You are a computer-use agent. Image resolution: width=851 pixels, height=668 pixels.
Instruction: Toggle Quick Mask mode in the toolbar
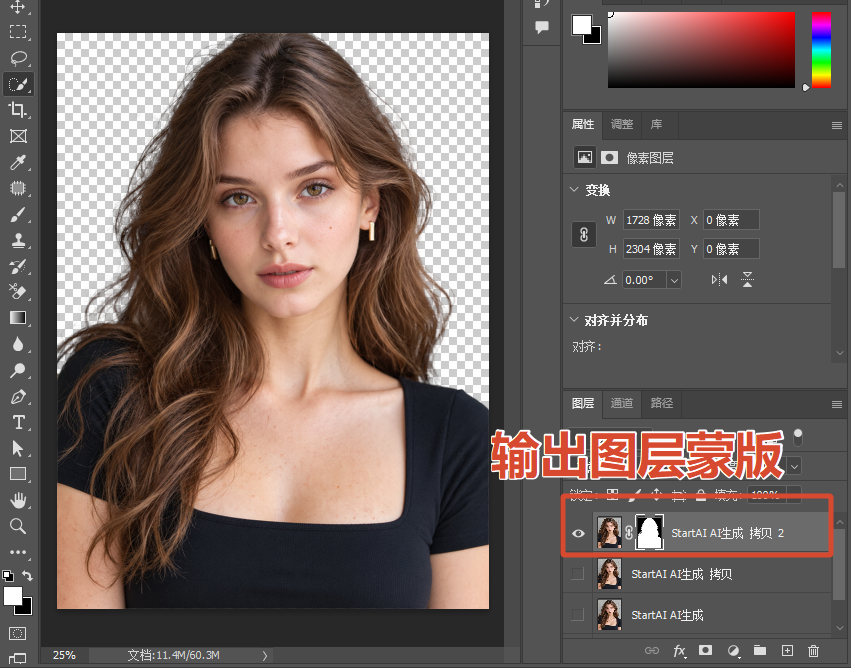tap(17, 633)
